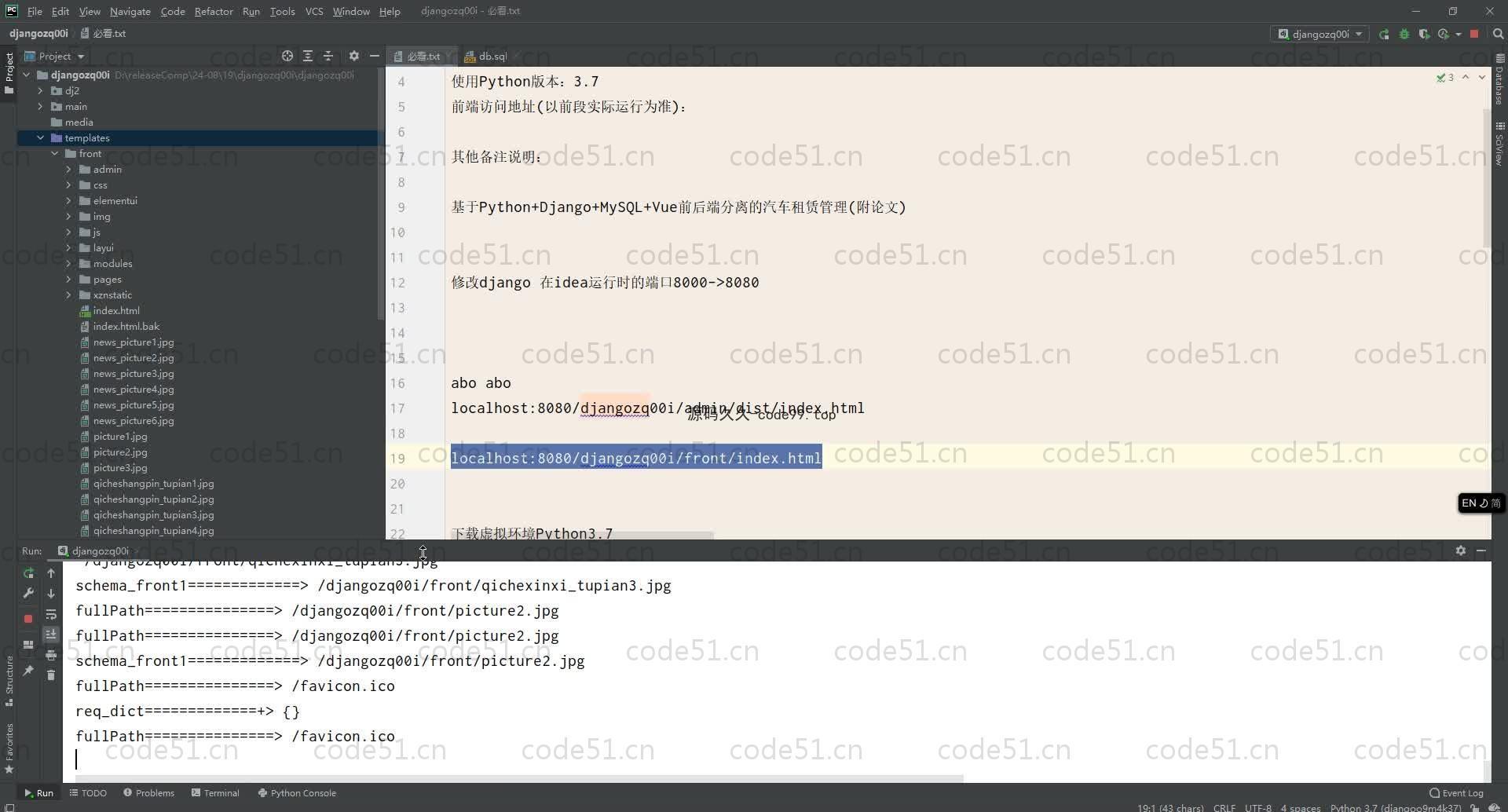This screenshot has width=1508, height=812.
Task: Toggle scroll to end in Run console
Action: (x=51, y=635)
